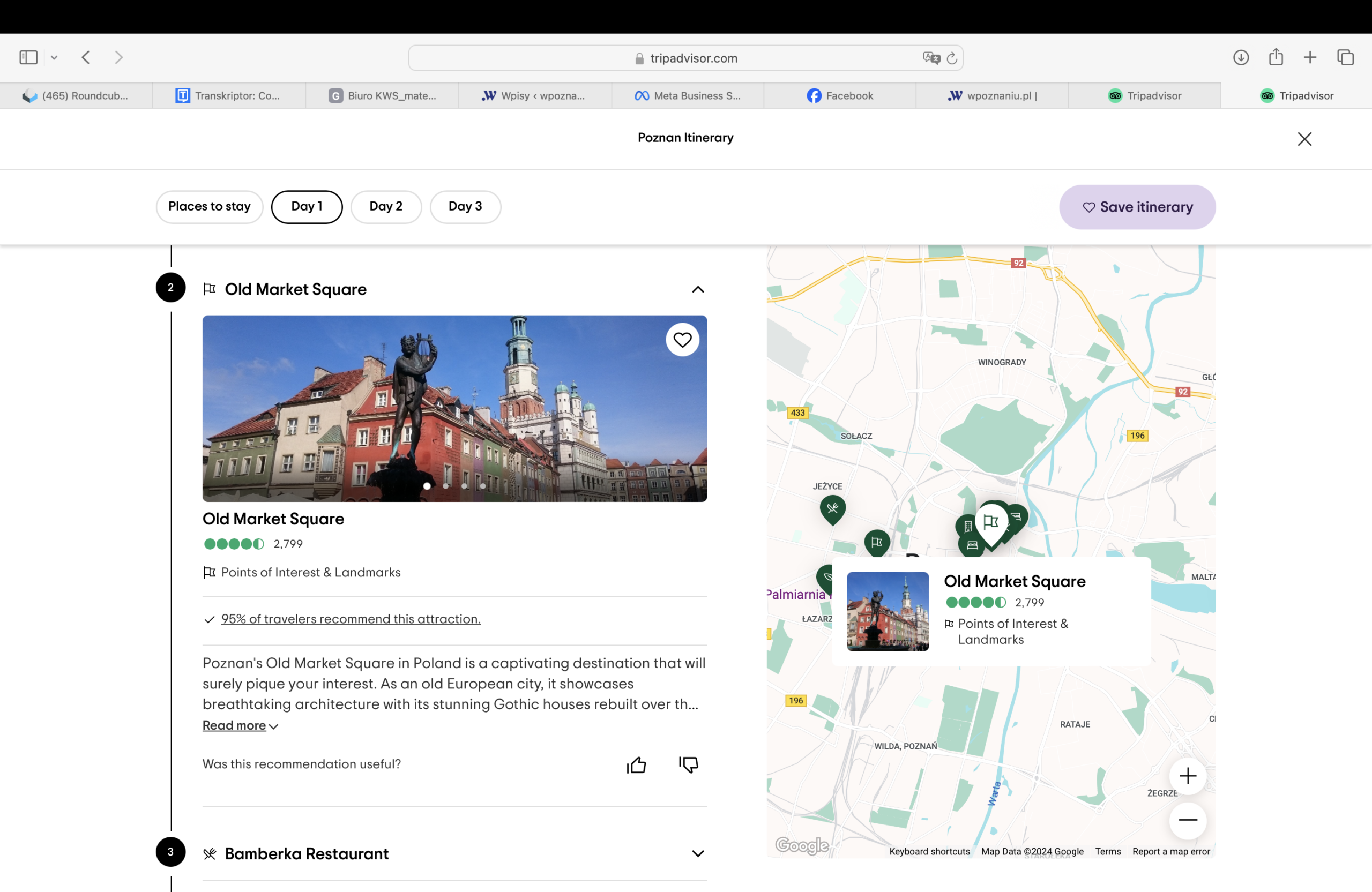This screenshot has width=1372, height=892.
Task: Click the downloads icon in browser toolbar
Action: 1242,57
